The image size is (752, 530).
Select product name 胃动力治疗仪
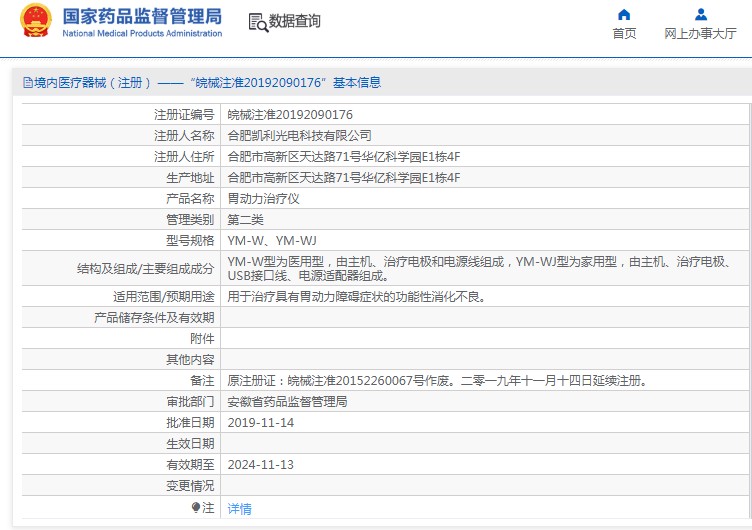pyautogui.click(x=263, y=199)
